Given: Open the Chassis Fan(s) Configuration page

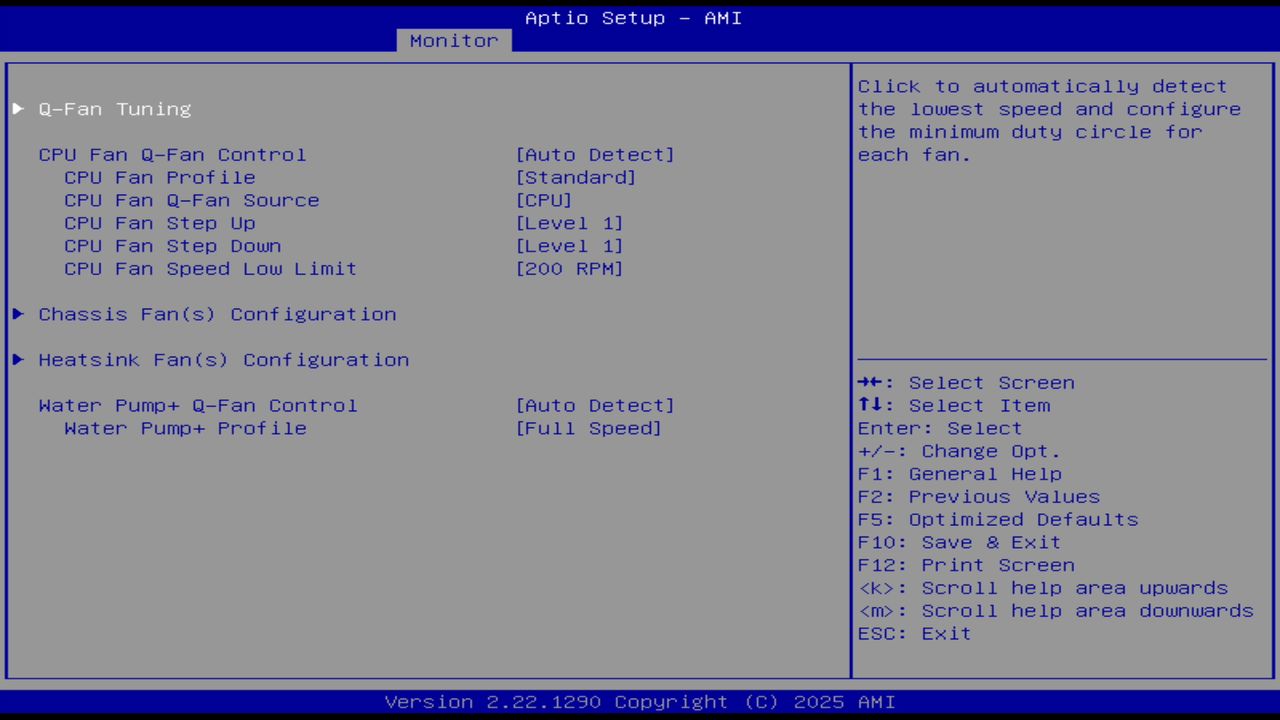Looking at the screenshot, I should pos(217,314).
